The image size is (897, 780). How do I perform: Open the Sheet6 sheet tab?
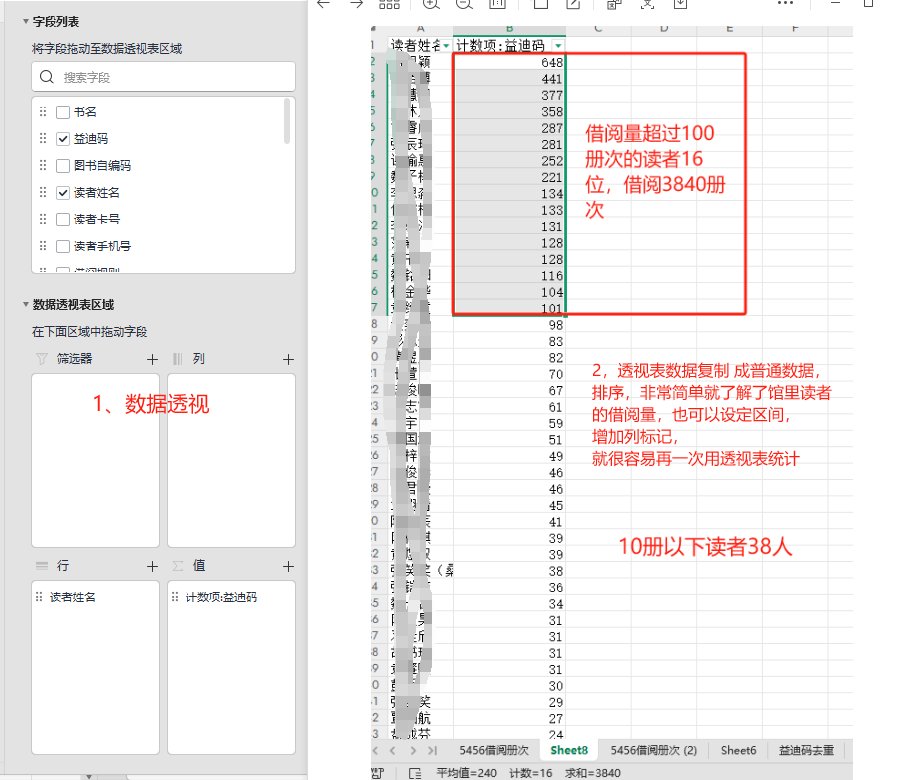point(738,750)
